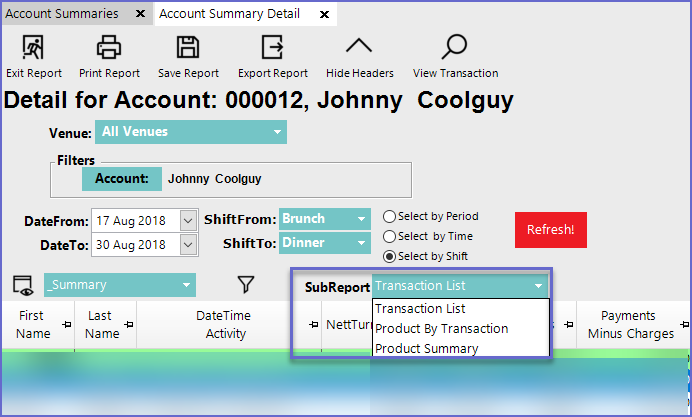Image resolution: width=692 pixels, height=417 pixels.
Task: Click the view eye icon beside _Summary
Action: 22,285
